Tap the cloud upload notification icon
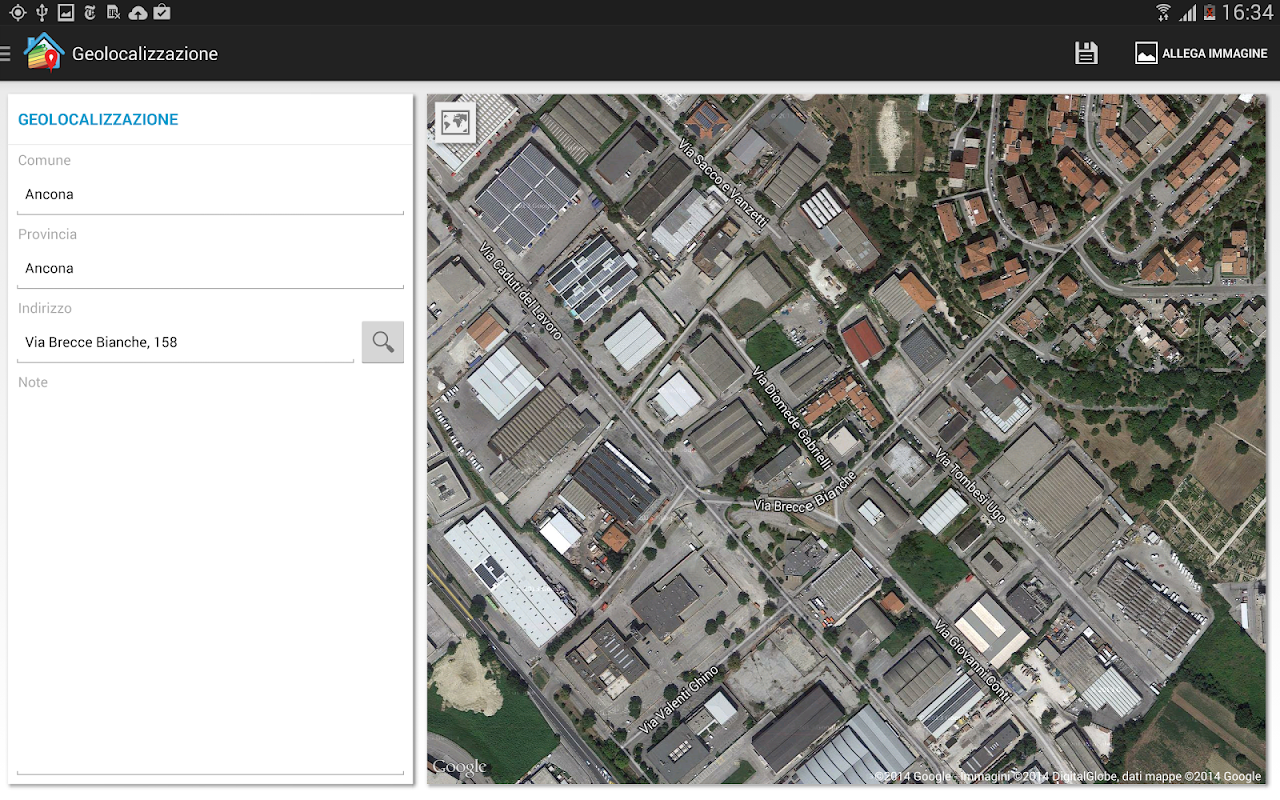The image size is (1280, 800). tap(138, 12)
